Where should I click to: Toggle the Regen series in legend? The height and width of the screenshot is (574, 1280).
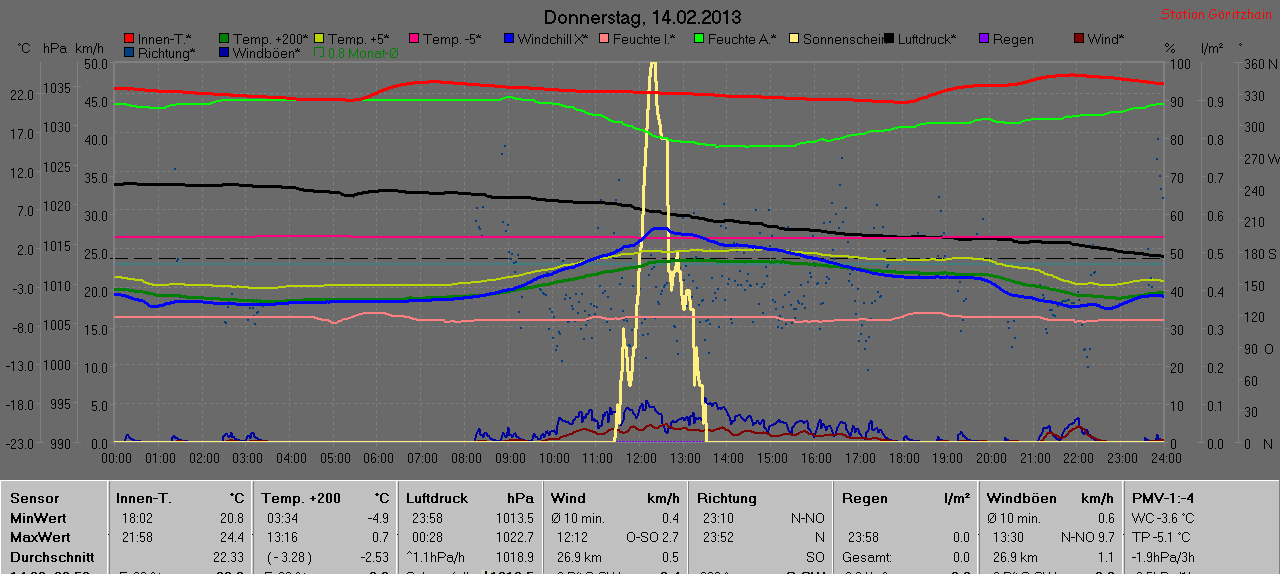click(x=983, y=39)
